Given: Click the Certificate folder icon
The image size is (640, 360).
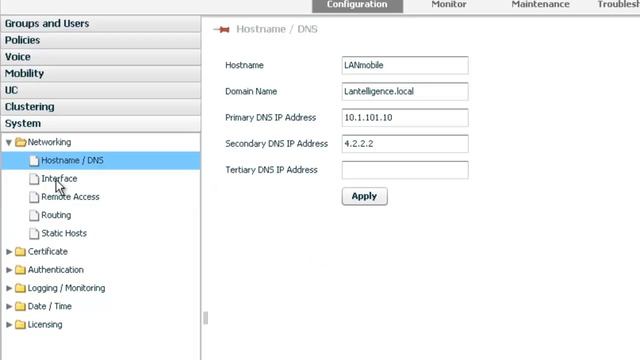Looking at the screenshot, I should pos(20,251).
